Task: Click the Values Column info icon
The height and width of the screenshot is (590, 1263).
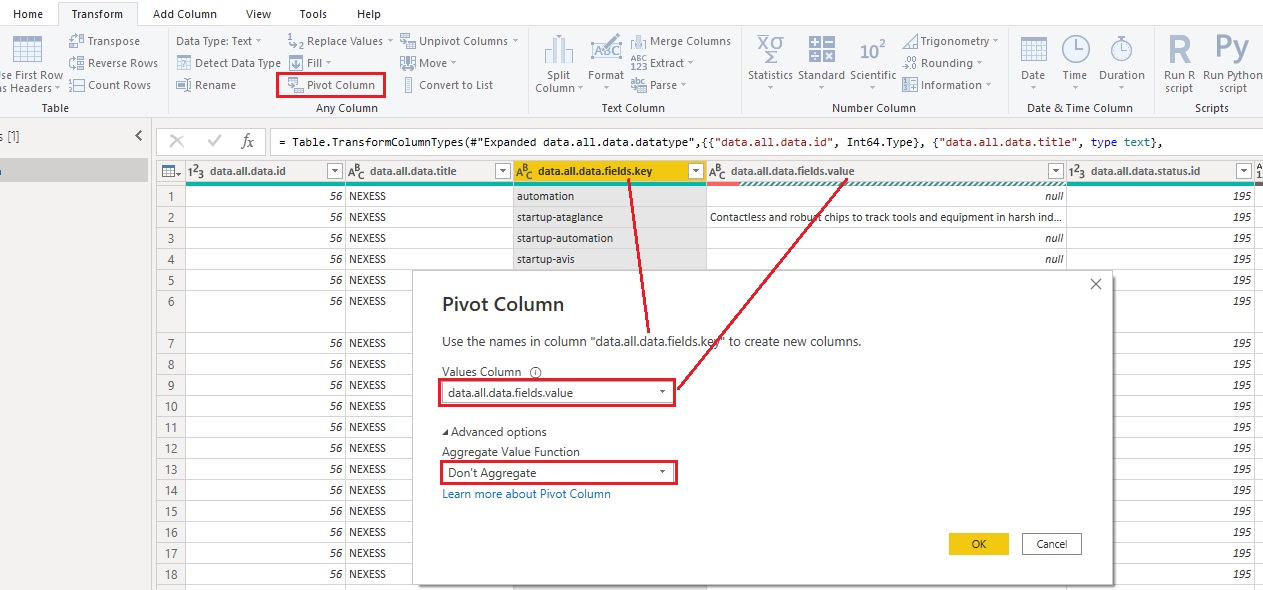Action: coord(535,372)
